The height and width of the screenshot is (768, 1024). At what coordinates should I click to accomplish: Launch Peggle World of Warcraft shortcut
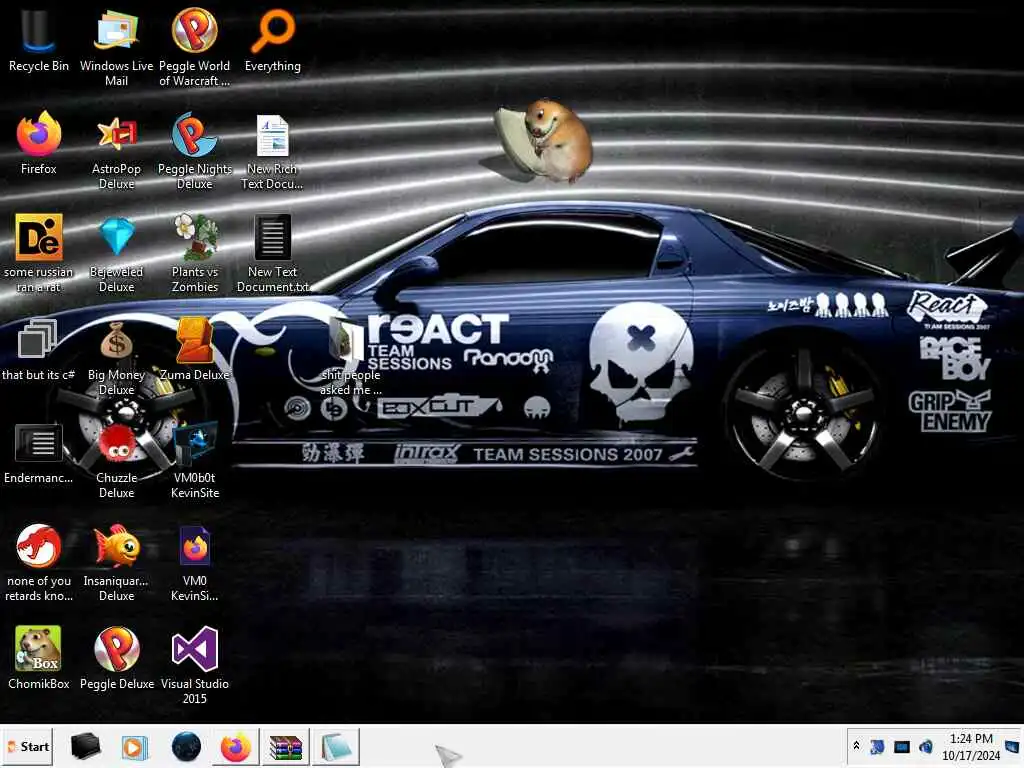pyautogui.click(x=195, y=47)
